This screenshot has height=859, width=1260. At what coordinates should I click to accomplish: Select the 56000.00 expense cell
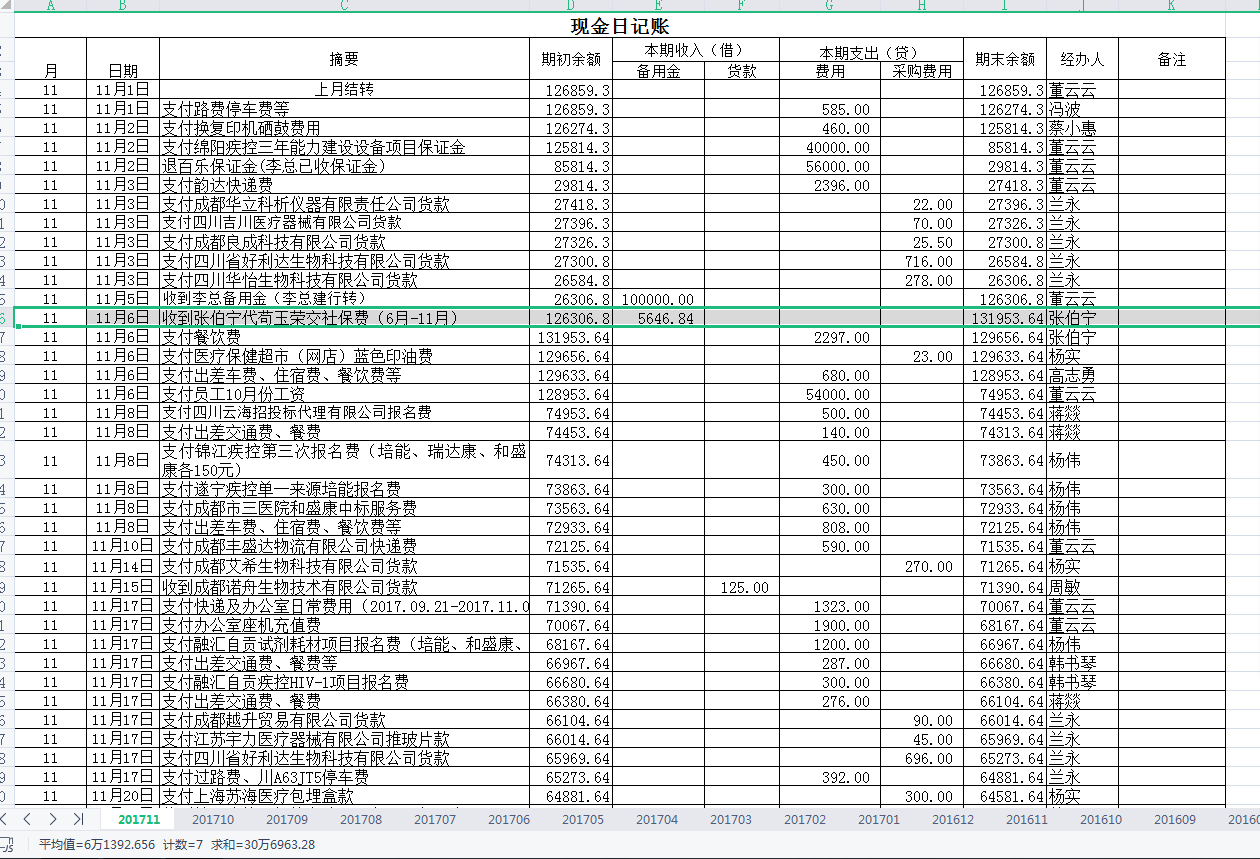[830, 166]
